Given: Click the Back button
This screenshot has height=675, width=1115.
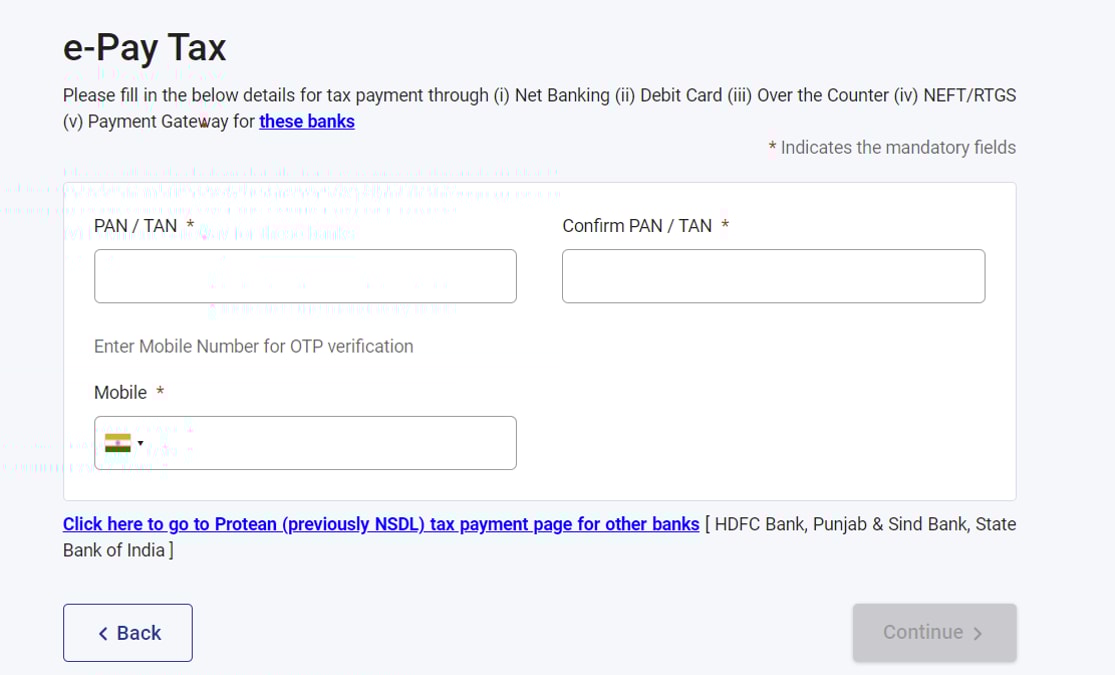Looking at the screenshot, I should [x=127, y=632].
